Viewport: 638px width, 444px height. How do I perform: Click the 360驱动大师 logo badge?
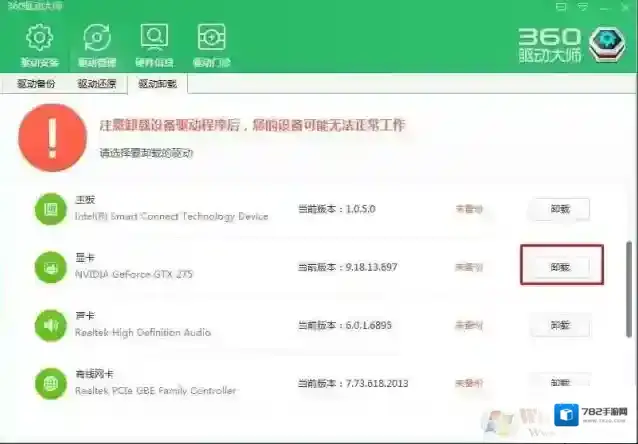[x=606, y=43]
